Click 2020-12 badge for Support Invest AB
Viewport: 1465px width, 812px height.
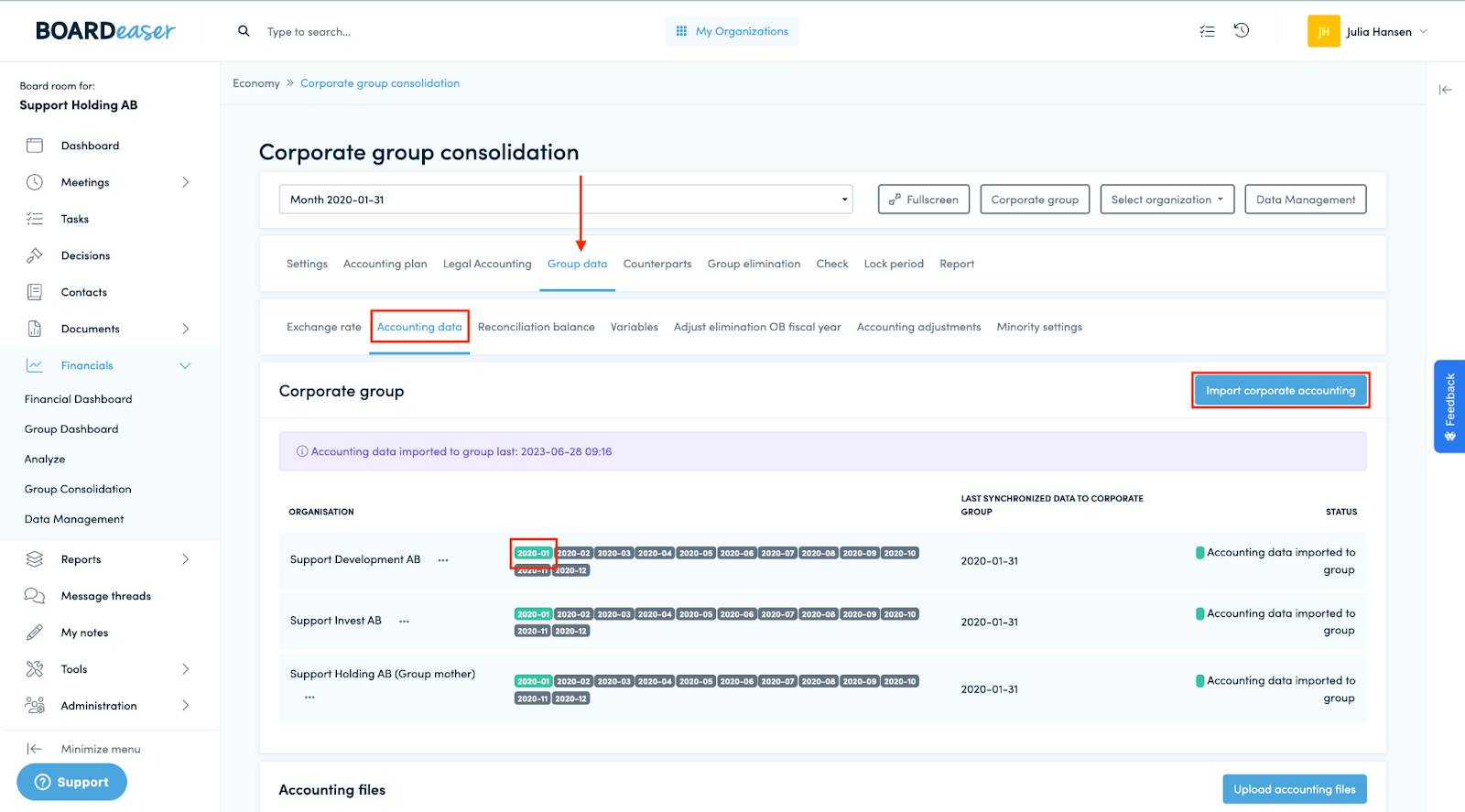pos(571,631)
